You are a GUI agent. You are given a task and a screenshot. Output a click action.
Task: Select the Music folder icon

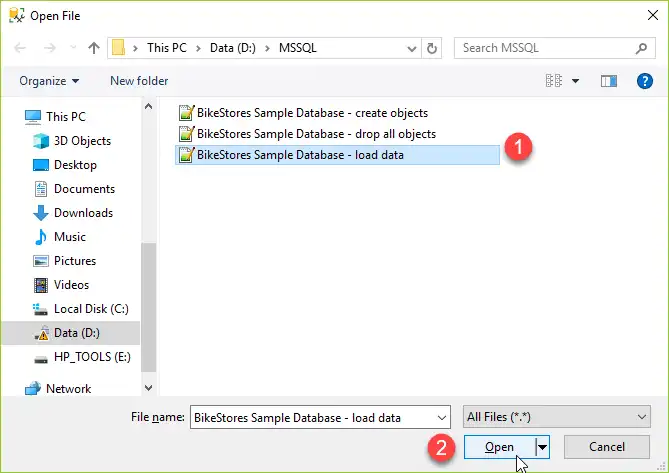[x=41, y=237]
